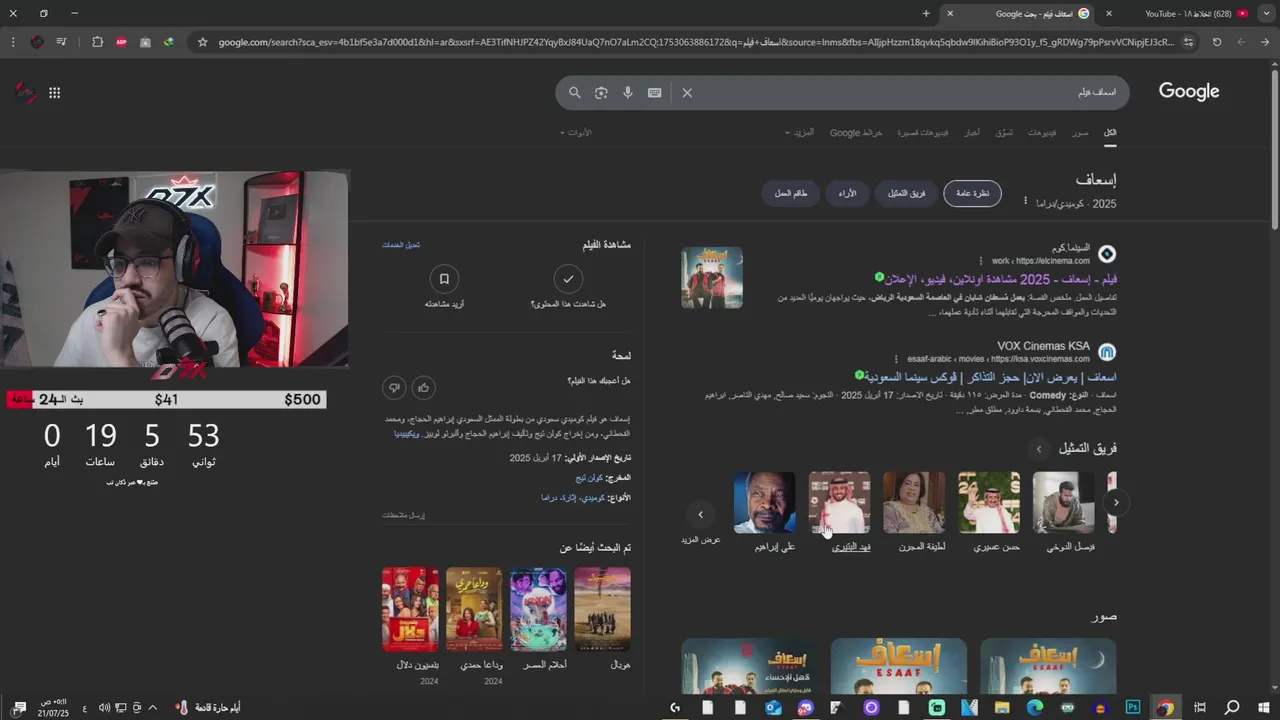This screenshot has height=720, width=1280.
Task: Open the related movie هوبال poster
Action: click(x=603, y=610)
